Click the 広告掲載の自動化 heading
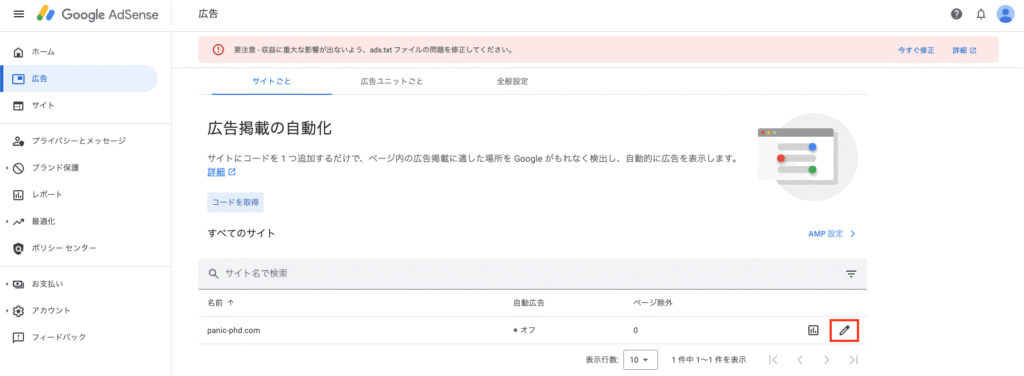 pos(270,129)
